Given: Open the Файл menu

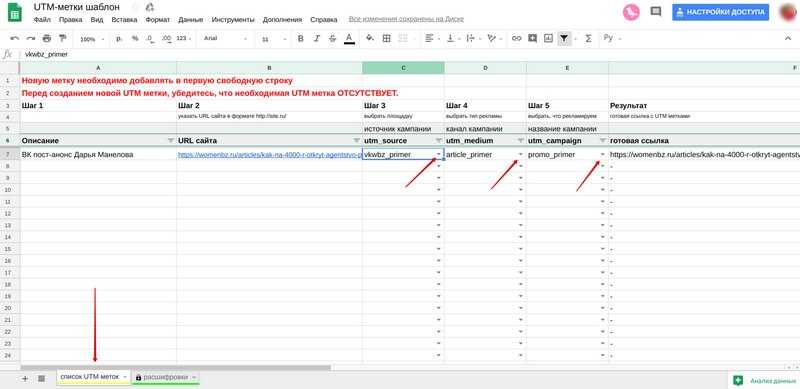Looking at the screenshot, I should point(42,20).
